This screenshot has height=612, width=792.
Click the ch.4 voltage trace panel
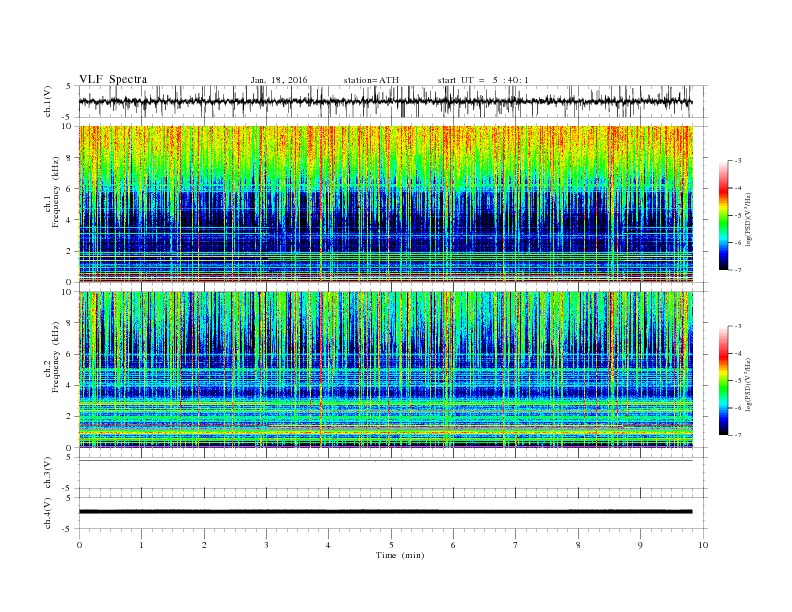[x=393, y=513]
